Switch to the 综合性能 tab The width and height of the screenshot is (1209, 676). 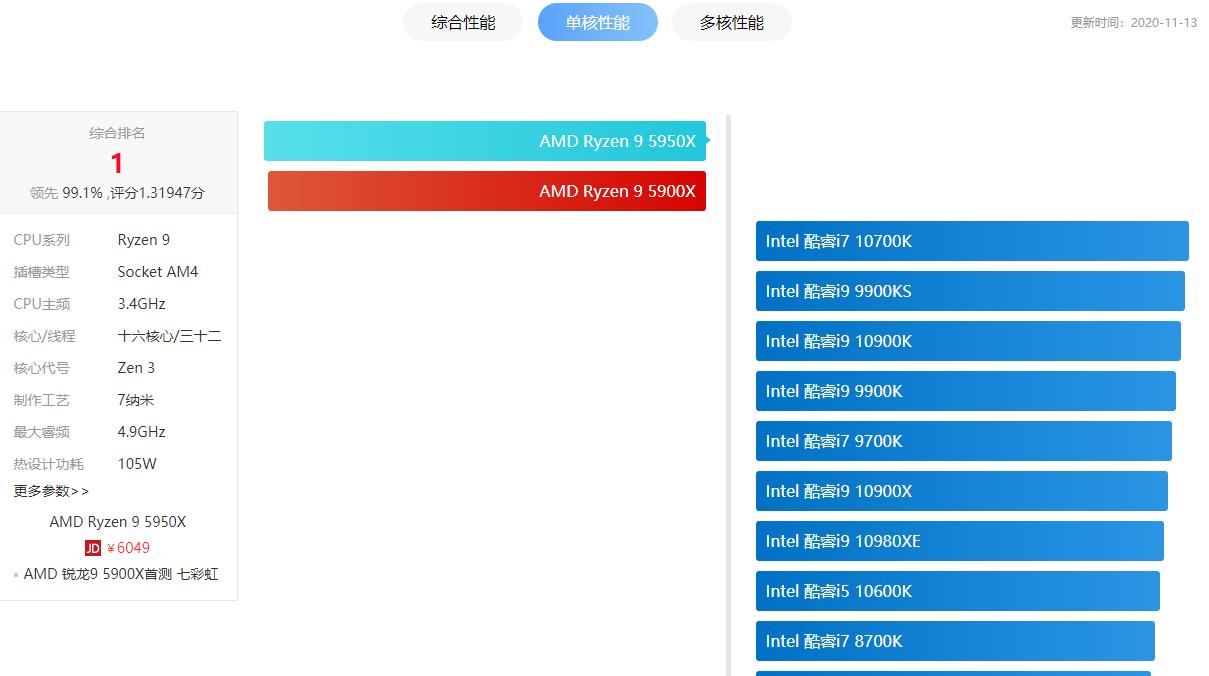click(x=462, y=22)
